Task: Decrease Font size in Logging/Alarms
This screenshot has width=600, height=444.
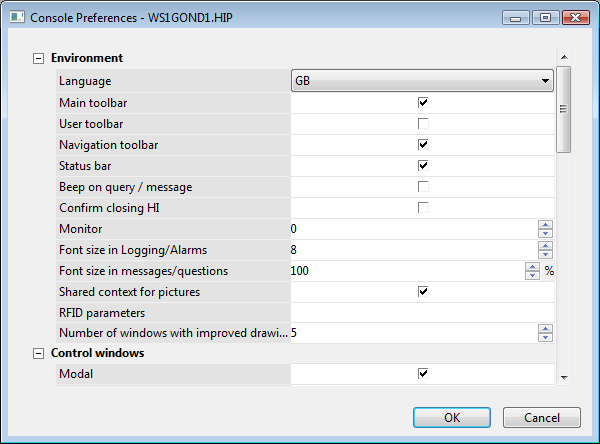Action: 545,255
